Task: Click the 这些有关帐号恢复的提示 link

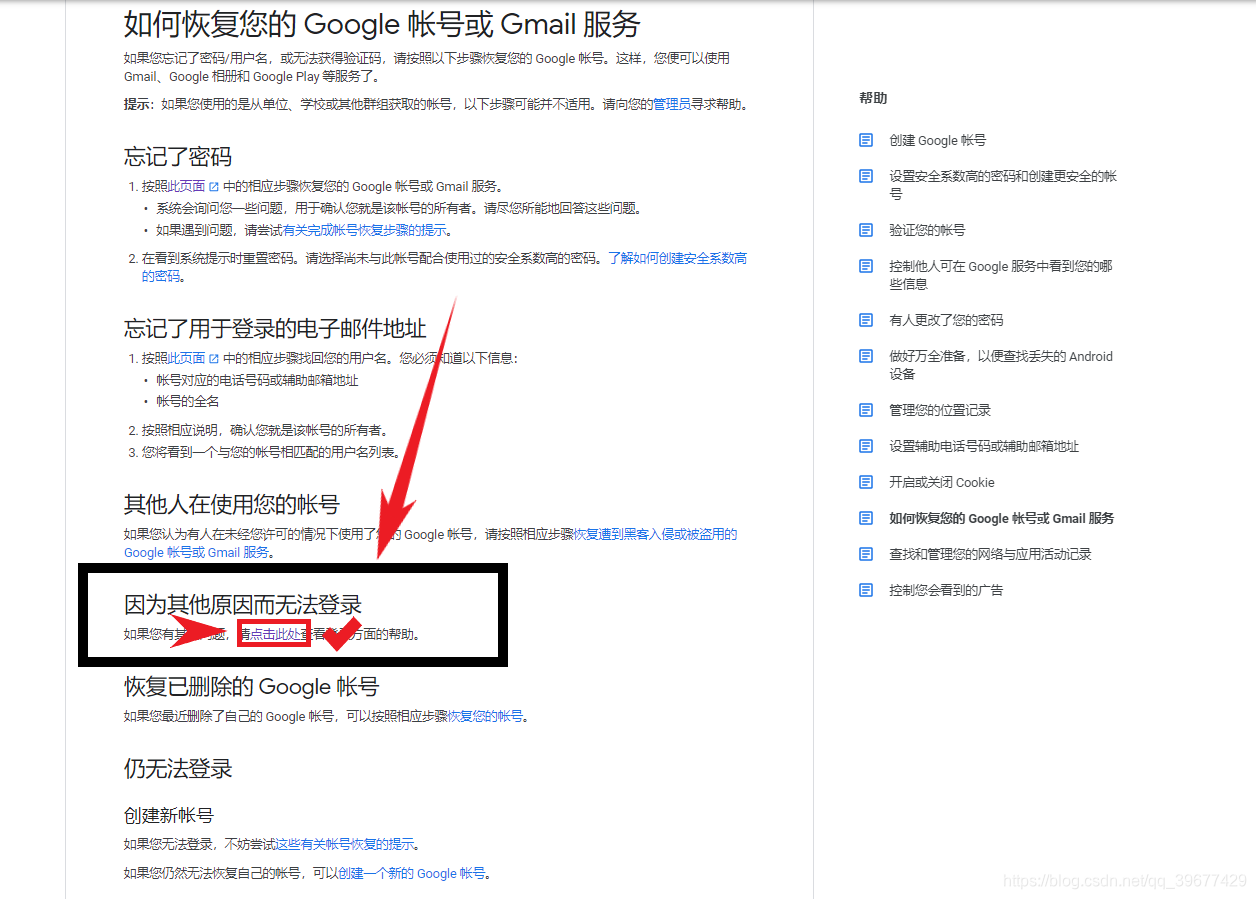Action: pos(344,845)
